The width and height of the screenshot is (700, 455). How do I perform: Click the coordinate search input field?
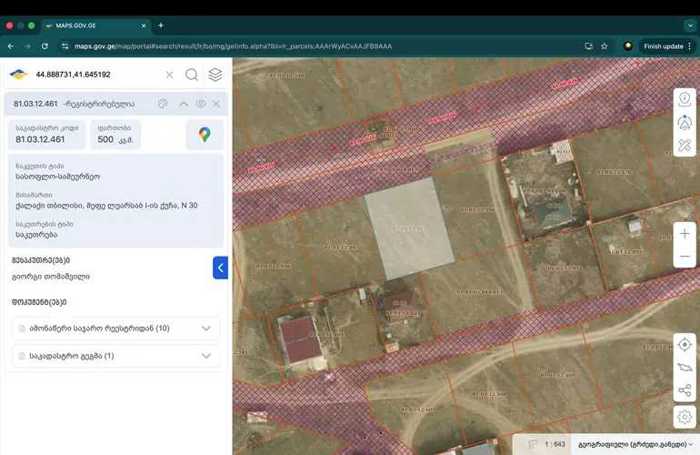coord(95,74)
